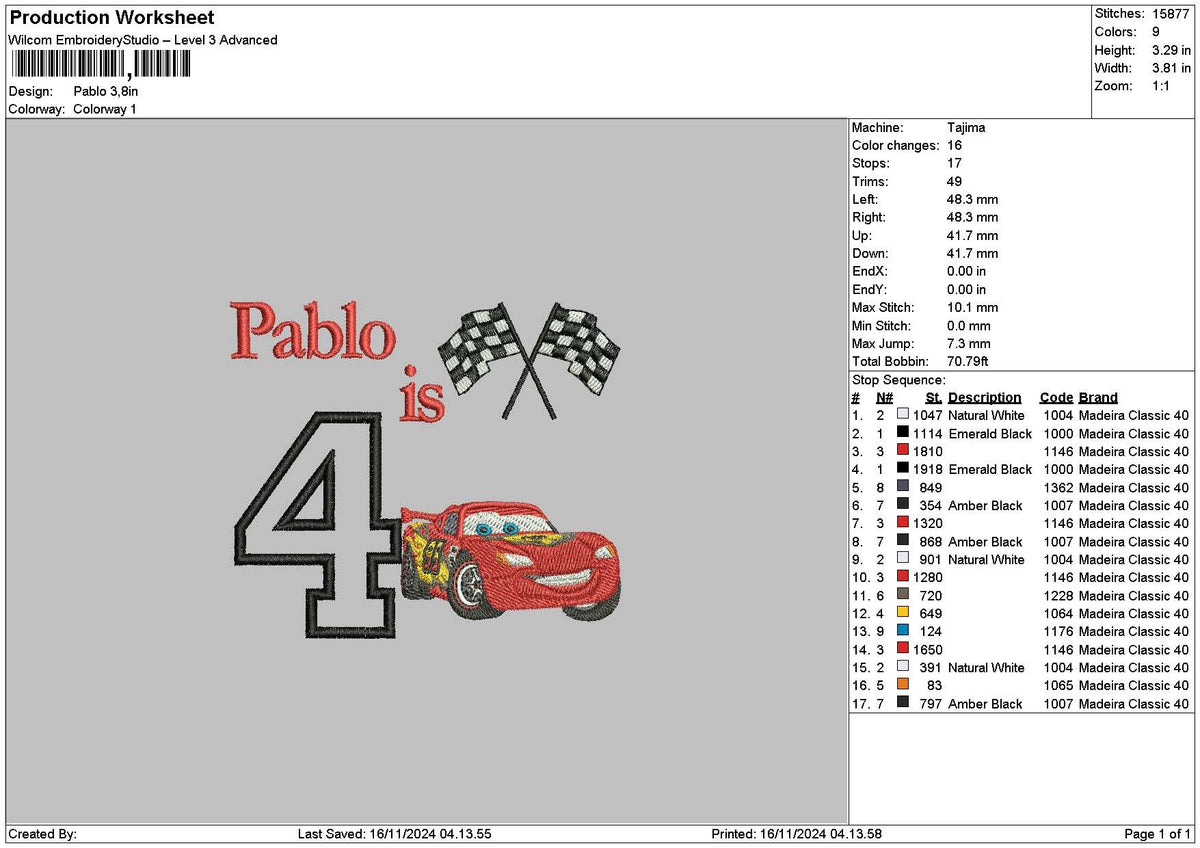The image size is (1200, 848).
Task: Click the "Production Worksheet" title
Action: [x=111, y=18]
